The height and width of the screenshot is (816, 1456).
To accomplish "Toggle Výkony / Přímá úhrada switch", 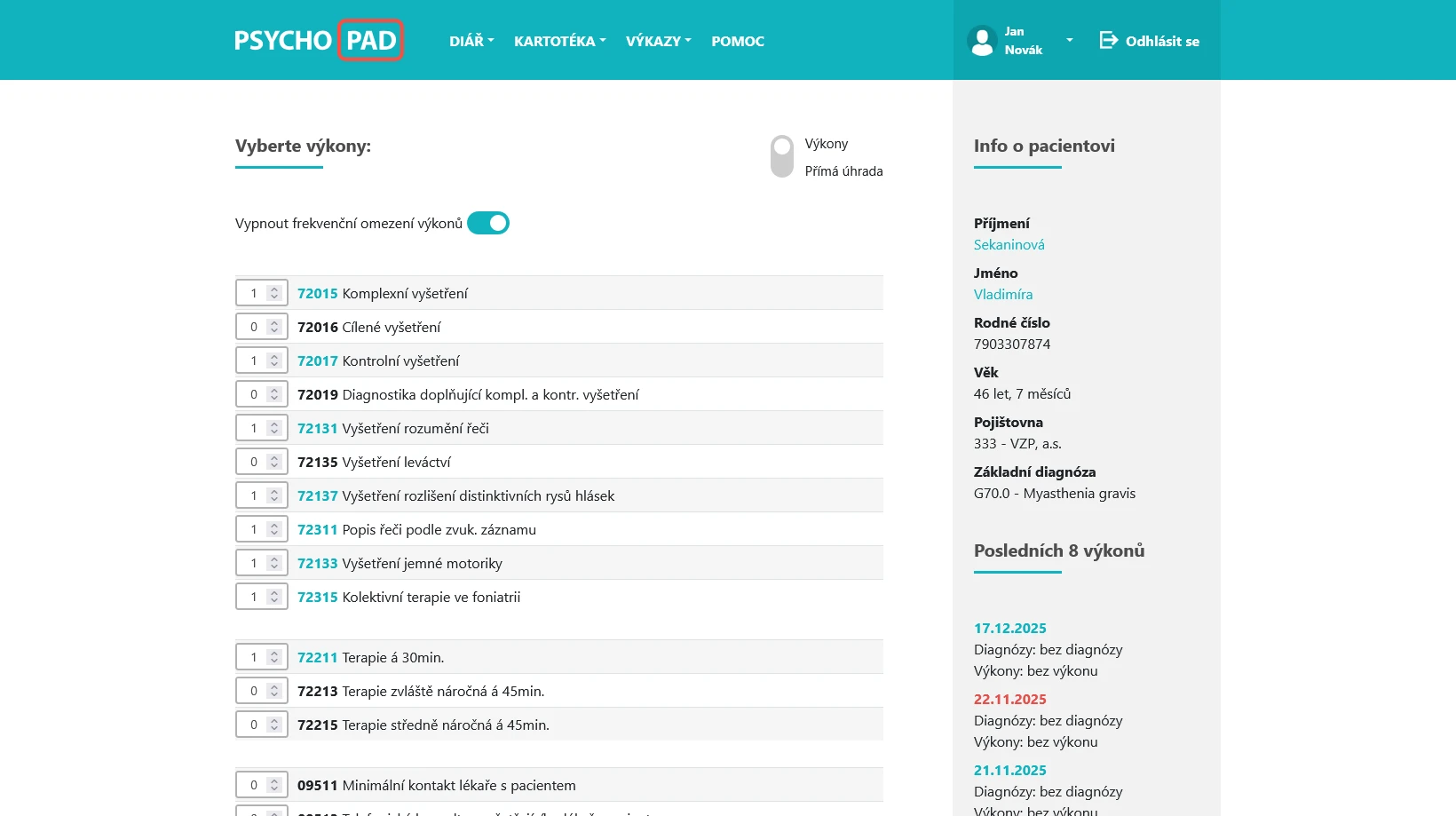I will pos(781,156).
